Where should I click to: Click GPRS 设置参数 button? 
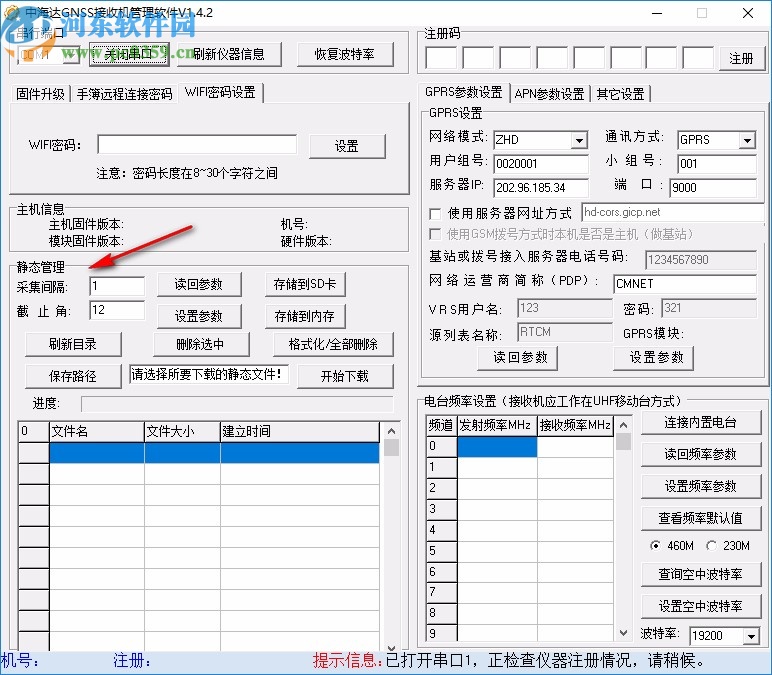[x=653, y=357]
